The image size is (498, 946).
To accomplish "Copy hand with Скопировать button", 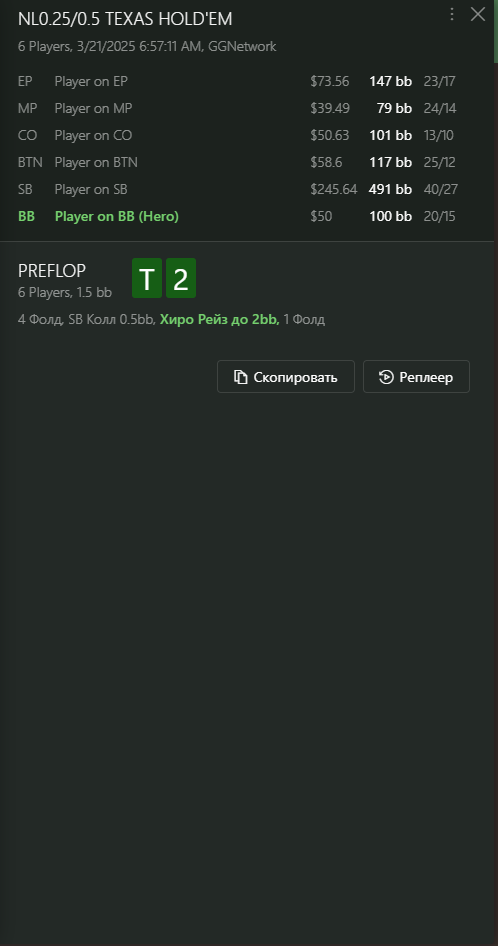I will 286,377.
